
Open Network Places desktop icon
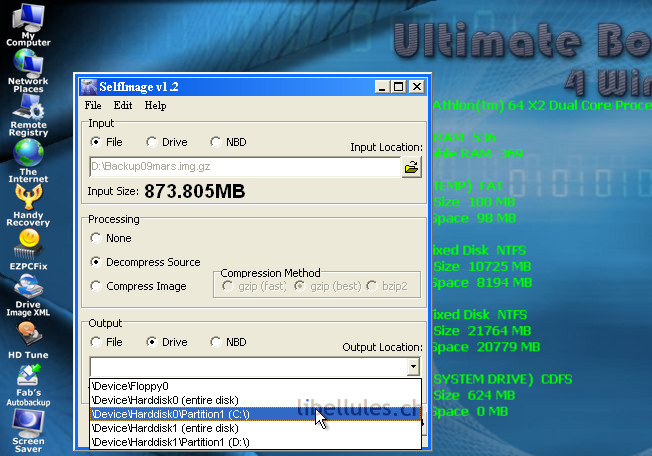pos(28,71)
